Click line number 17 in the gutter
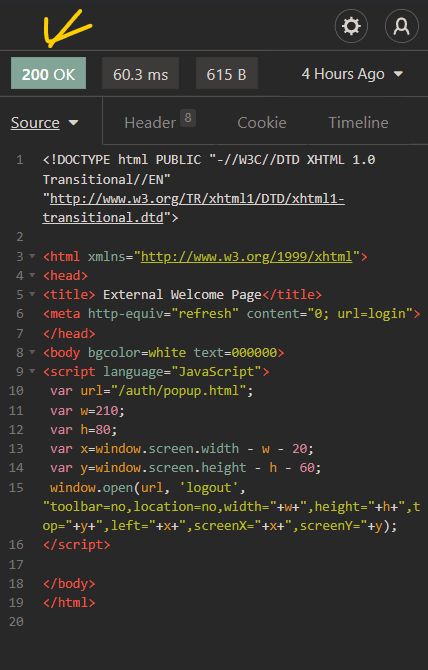428x670 pixels. point(16,564)
